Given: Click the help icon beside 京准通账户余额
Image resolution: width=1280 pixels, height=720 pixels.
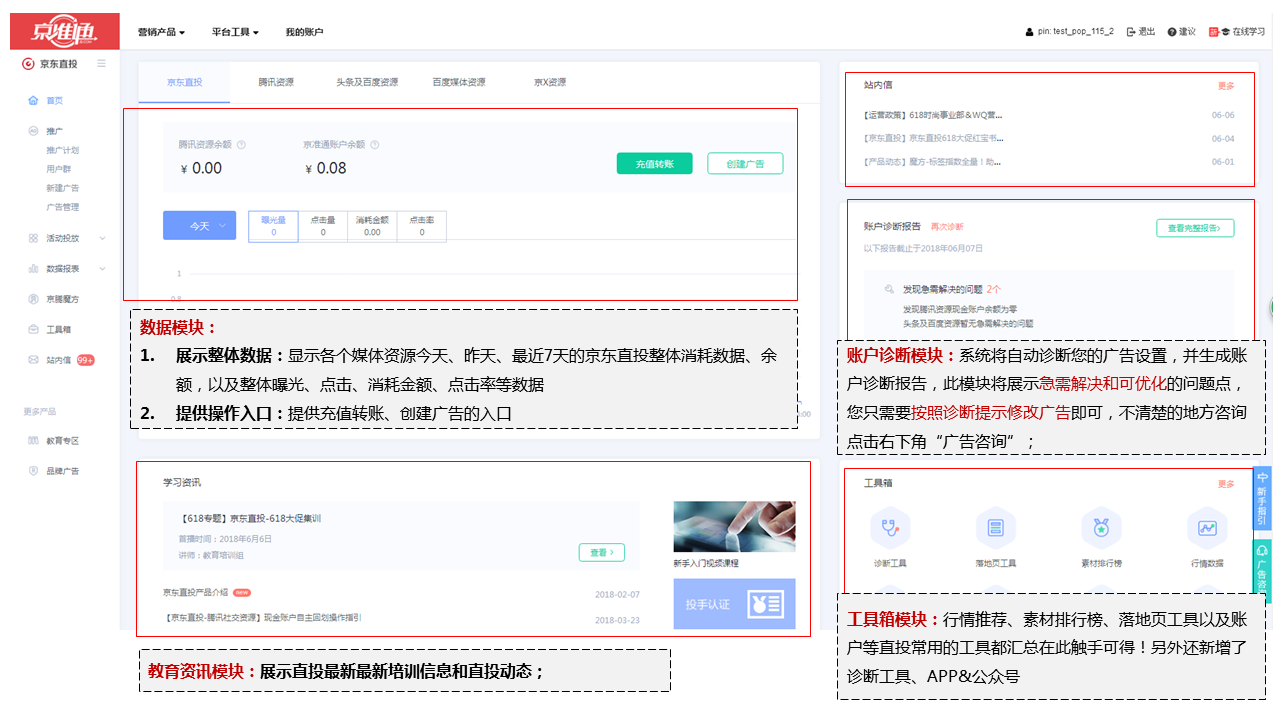Looking at the screenshot, I should [x=374, y=145].
